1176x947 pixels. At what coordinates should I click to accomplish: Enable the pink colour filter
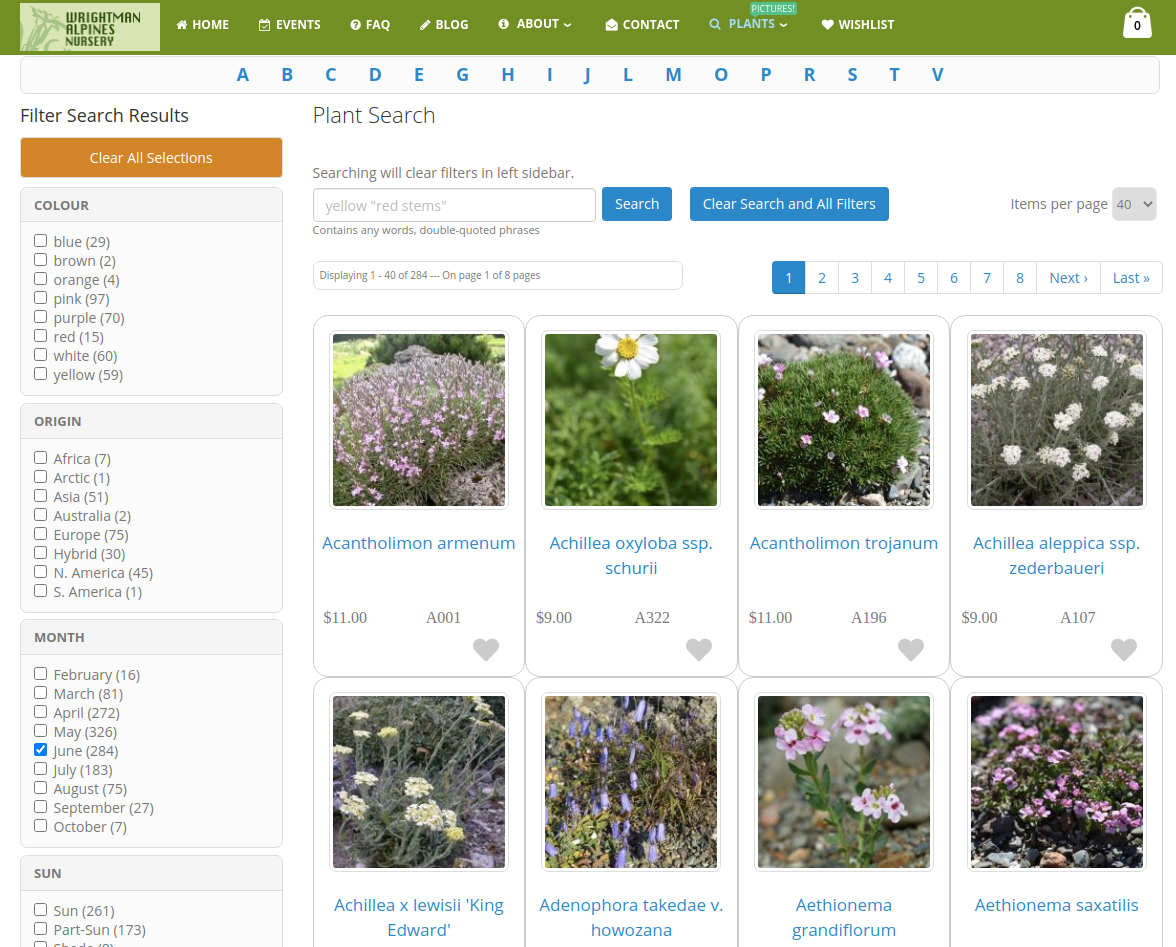point(41,298)
